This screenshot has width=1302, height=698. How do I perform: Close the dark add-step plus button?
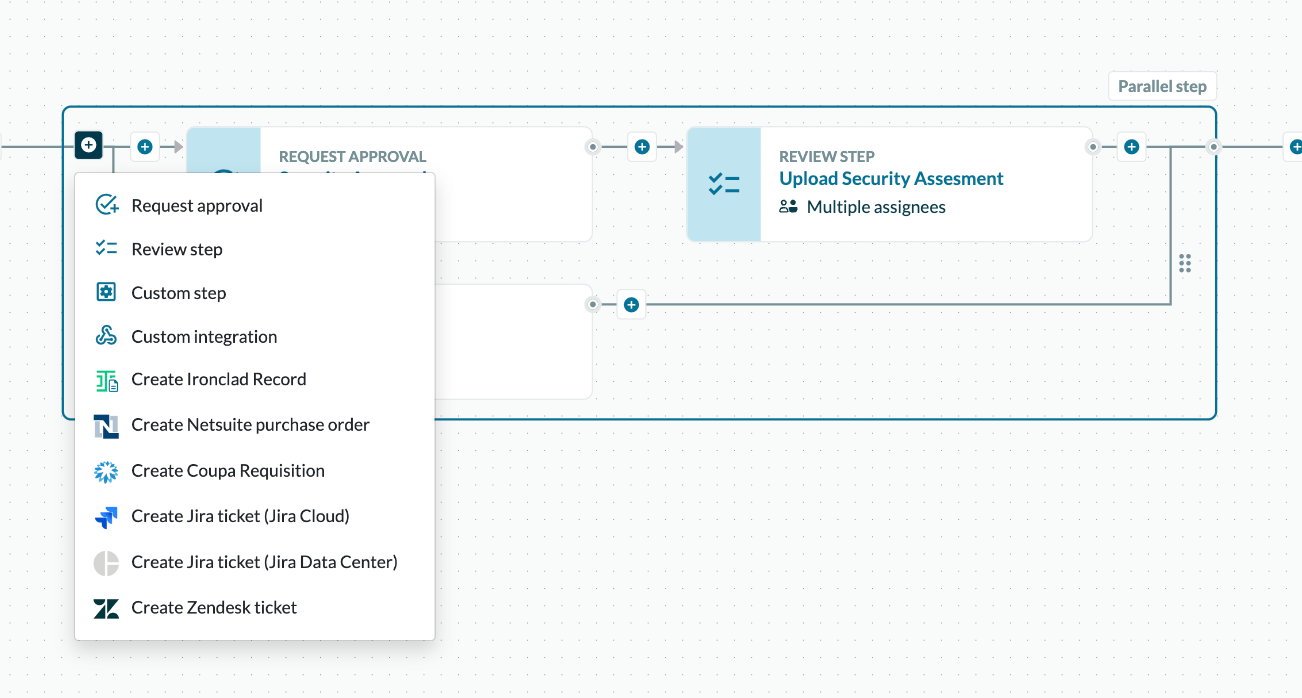pos(89,146)
